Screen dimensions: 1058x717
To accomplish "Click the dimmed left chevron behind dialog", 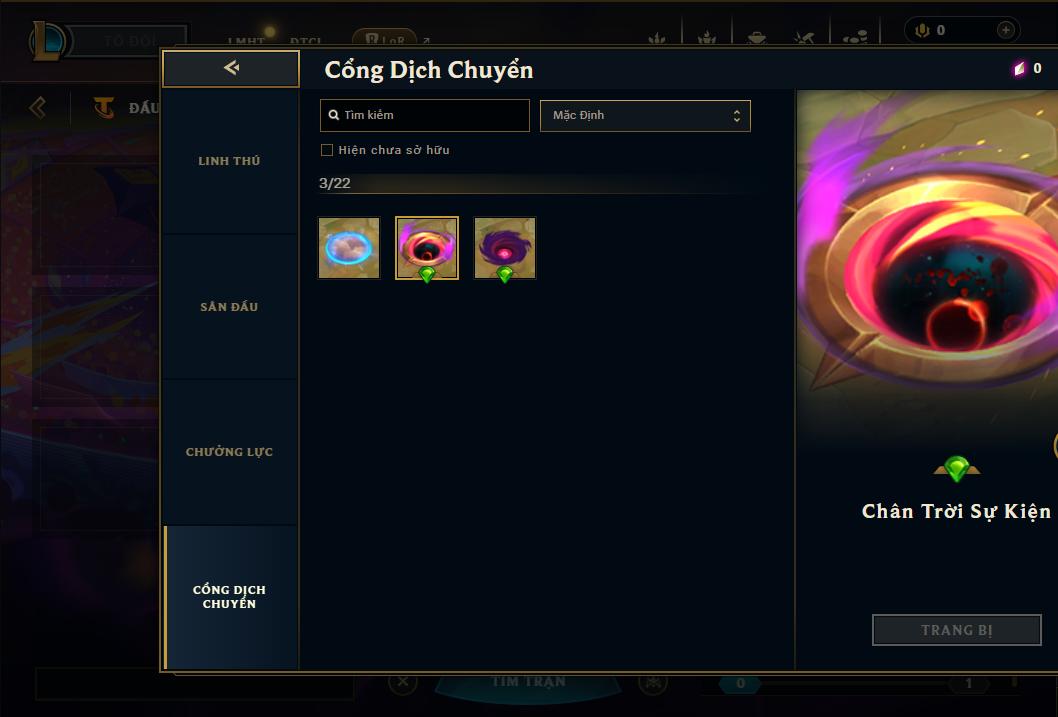I will (38, 107).
